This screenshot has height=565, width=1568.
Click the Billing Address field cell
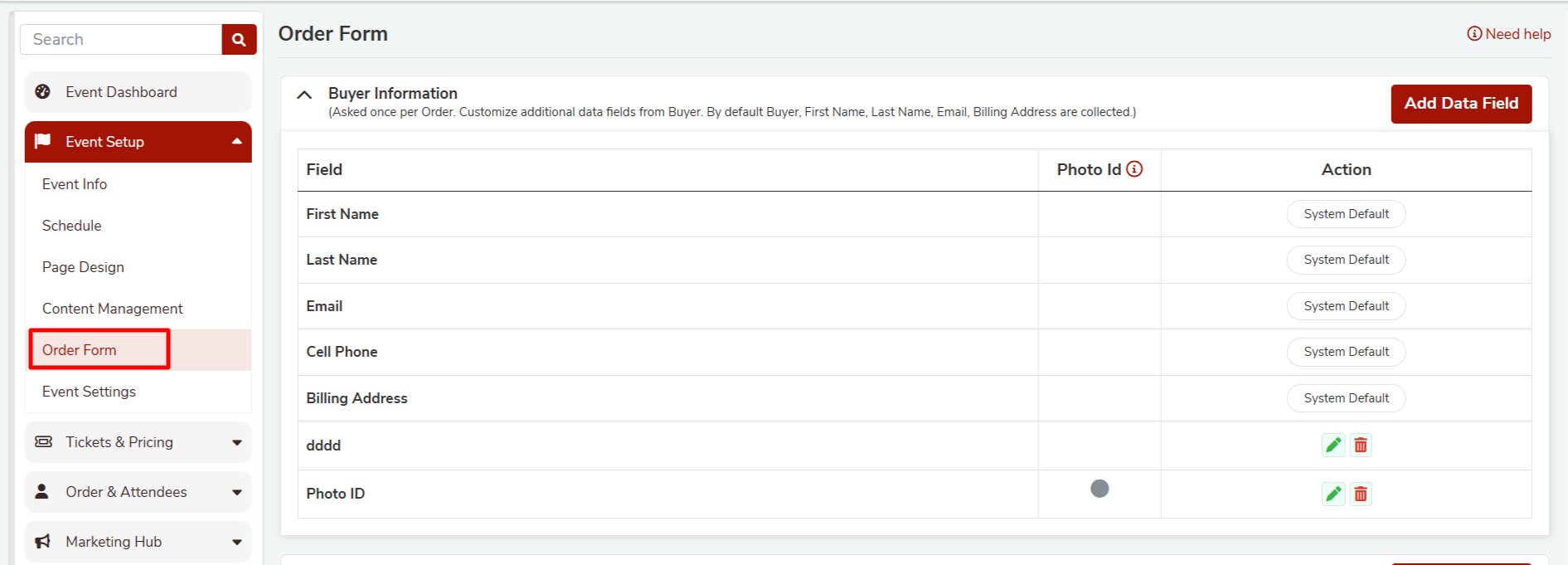(667, 398)
